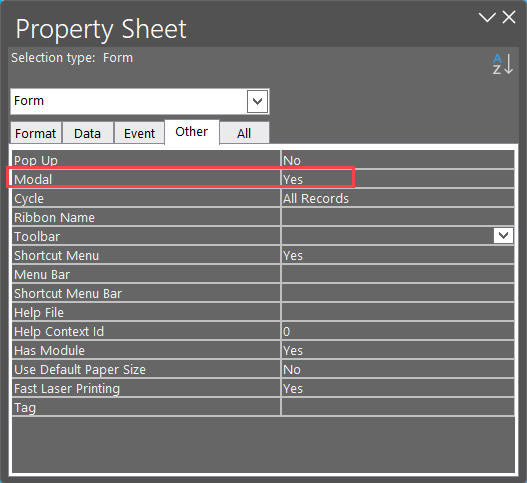The image size is (527, 483).
Task: Click the Modal value field showing Yes
Action: pos(398,179)
